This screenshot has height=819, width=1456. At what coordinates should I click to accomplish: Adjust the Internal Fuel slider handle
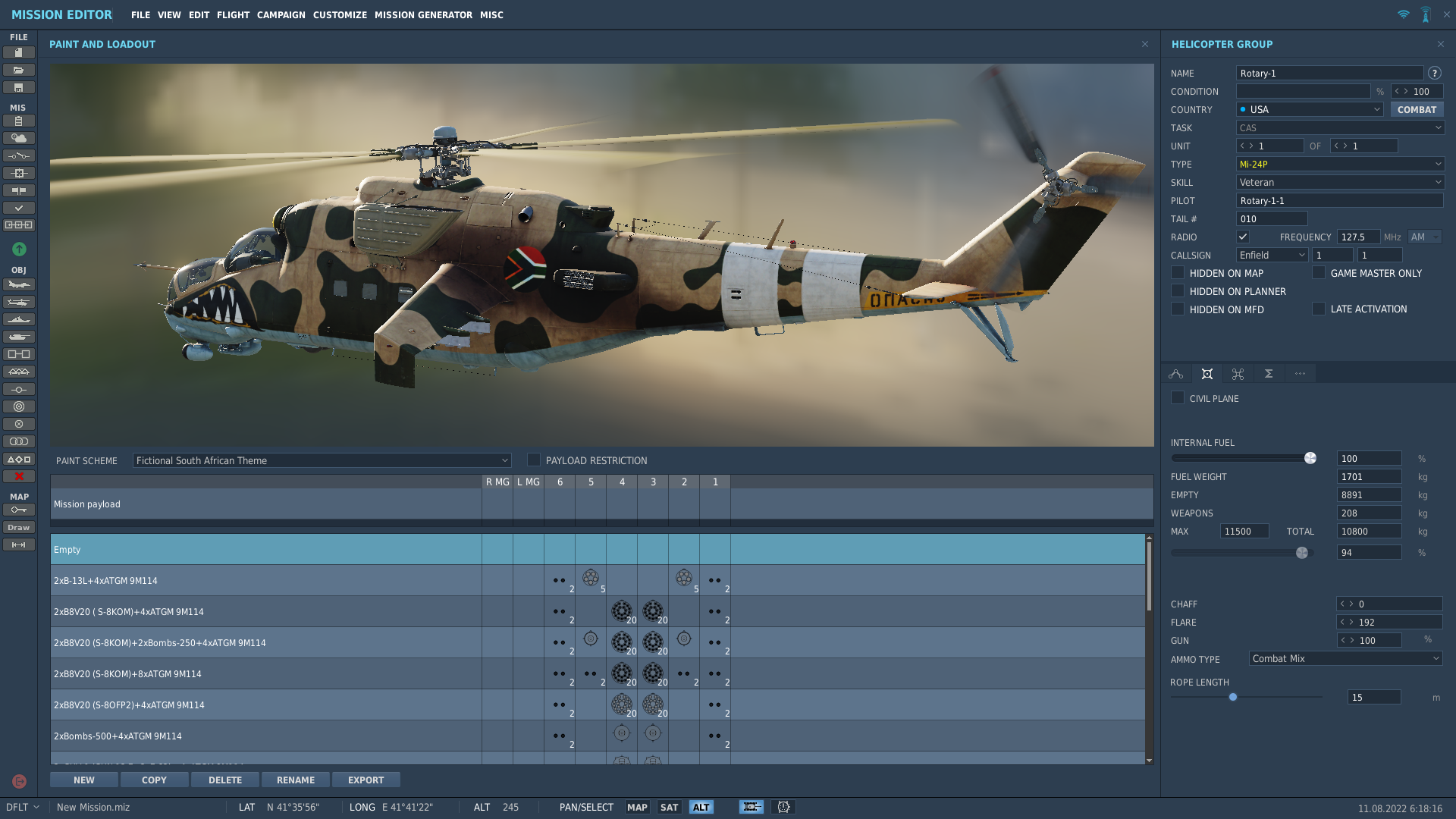(x=1310, y=458)
